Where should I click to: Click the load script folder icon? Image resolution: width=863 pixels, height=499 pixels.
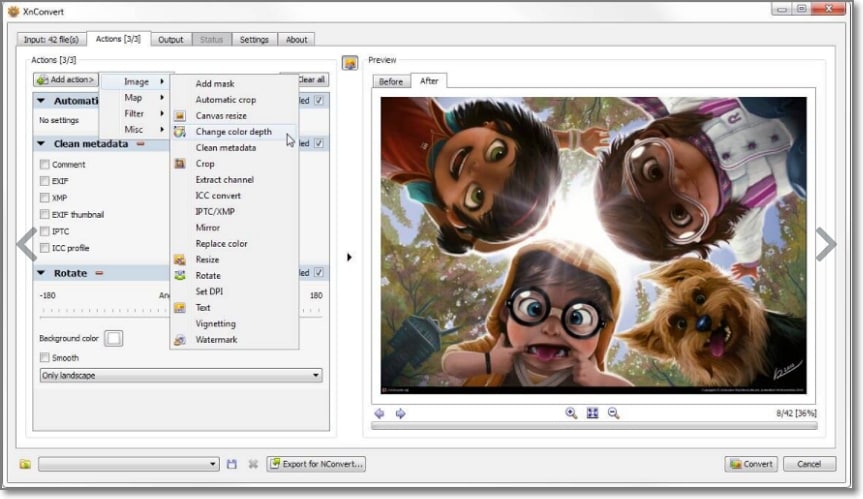[x=25, y=464]
